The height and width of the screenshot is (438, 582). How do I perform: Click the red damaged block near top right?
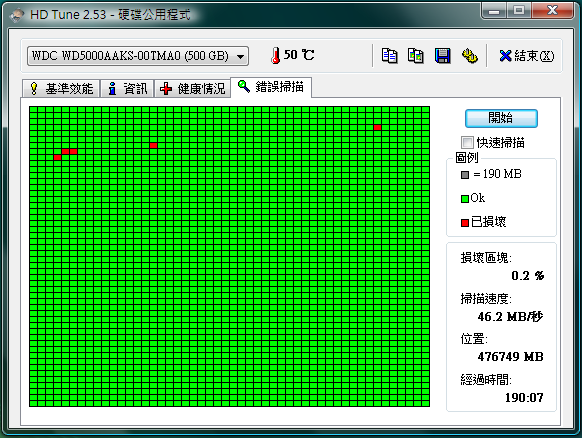coord(377,127)
